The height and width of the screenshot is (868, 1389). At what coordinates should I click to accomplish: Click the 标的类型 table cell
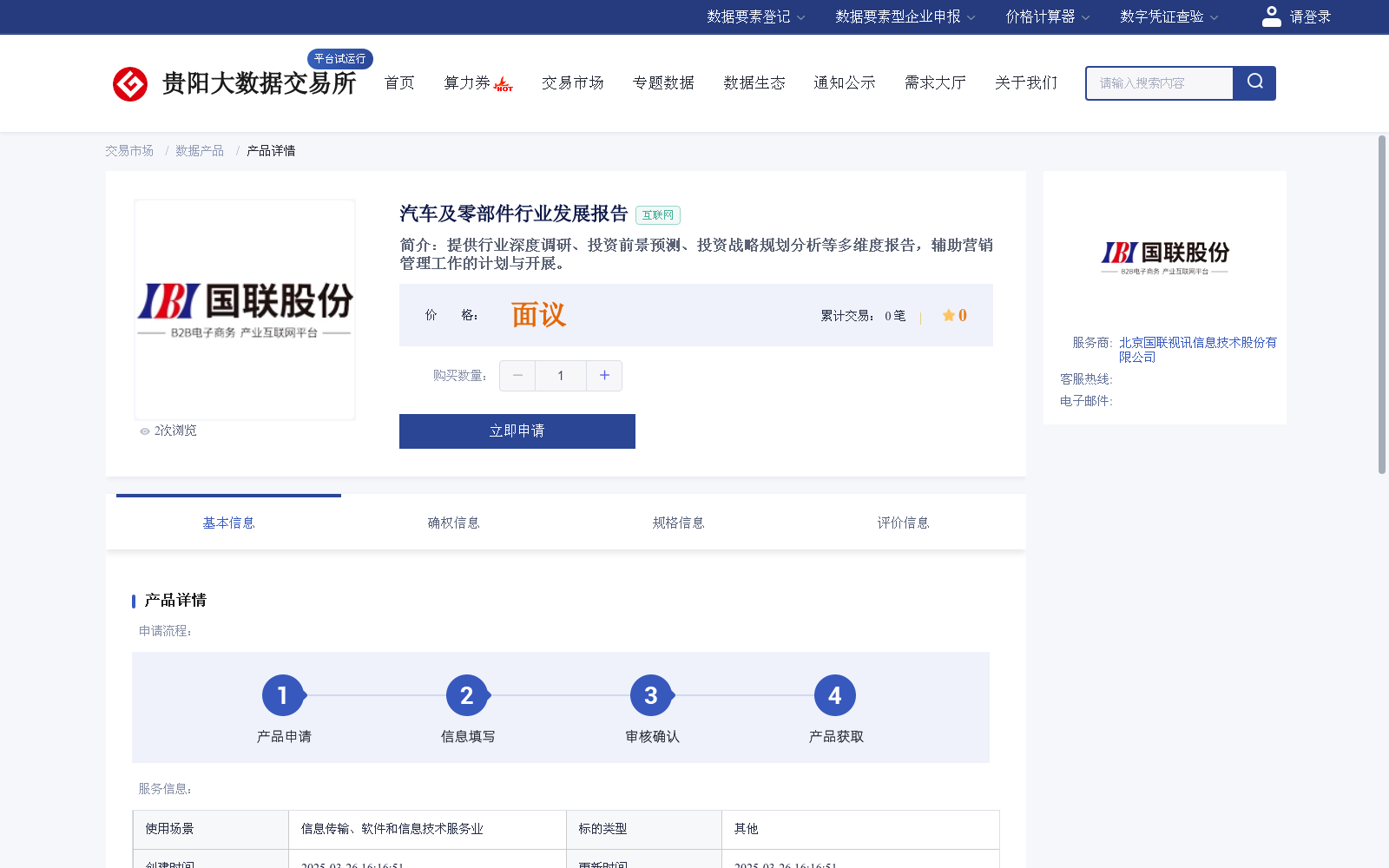(644, 829)
